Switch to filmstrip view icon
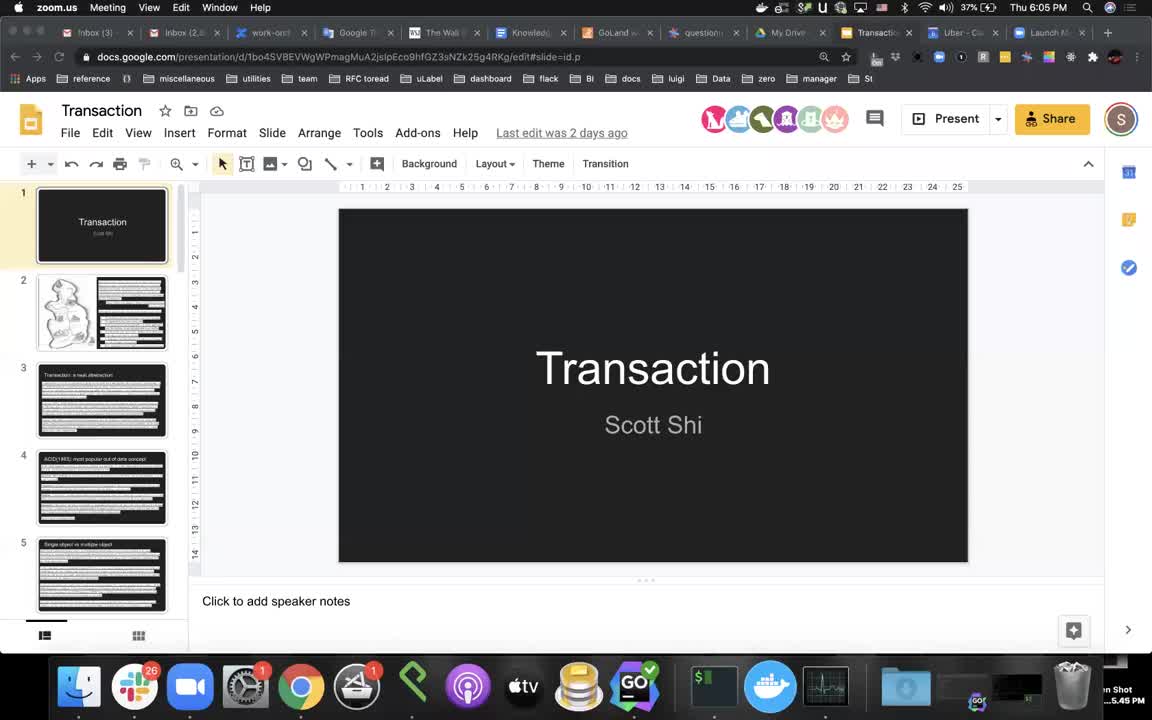Screen dimensions: 1152x720 pos(45,636)
